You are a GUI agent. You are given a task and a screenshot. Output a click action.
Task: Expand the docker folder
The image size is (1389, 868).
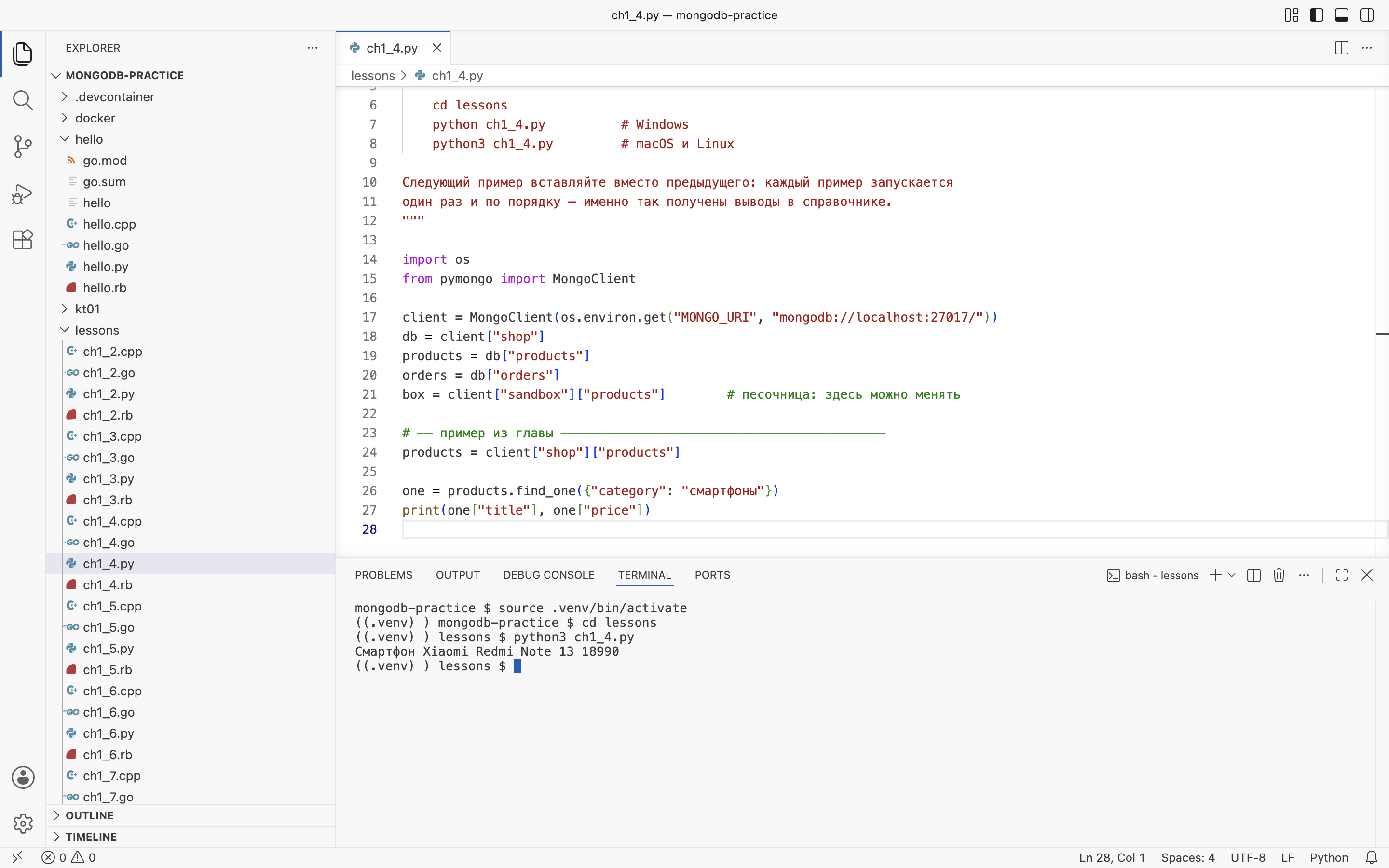point(191,118)
